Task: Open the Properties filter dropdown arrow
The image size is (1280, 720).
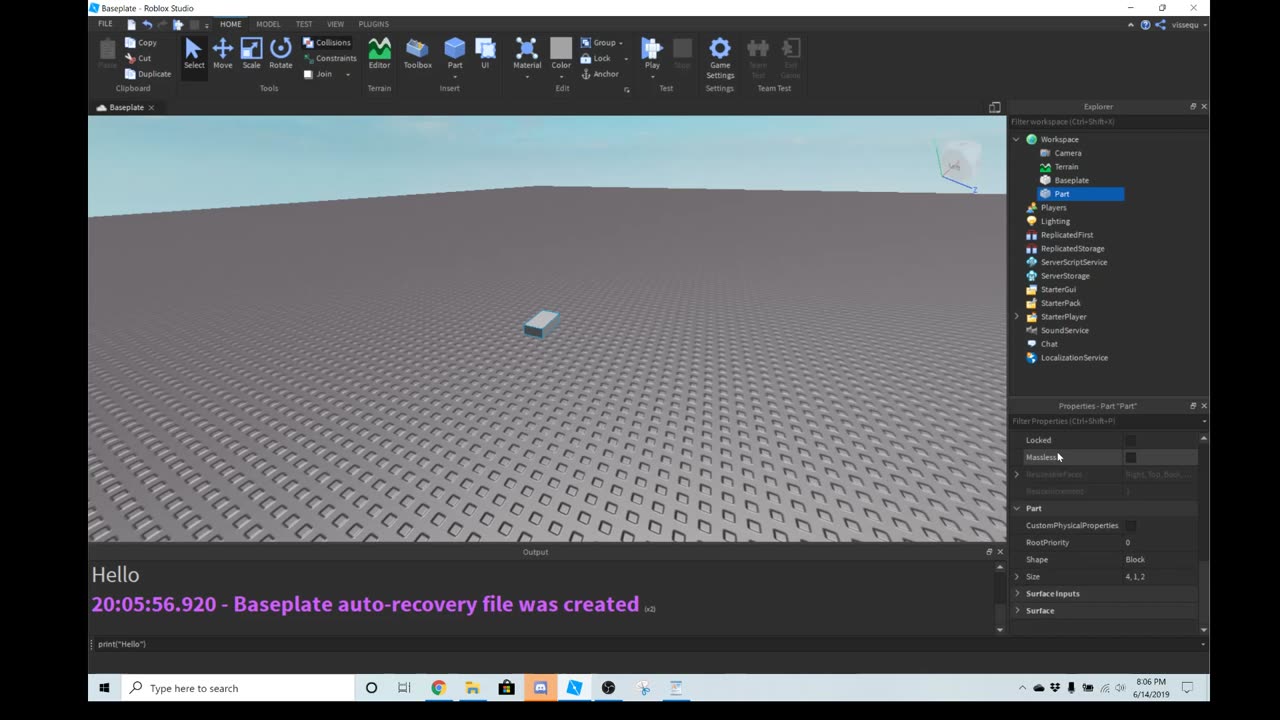Action: [1203, 421]
